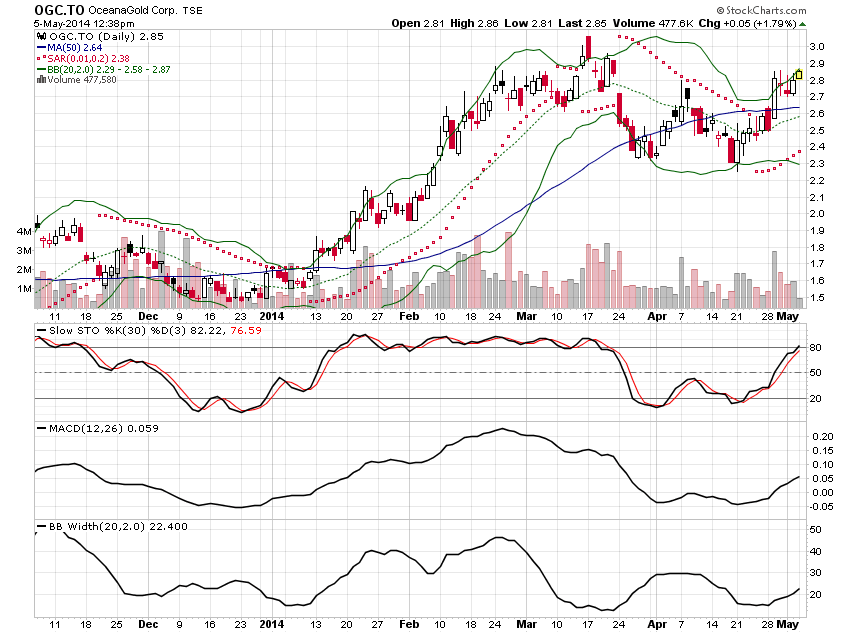Click the 5-May-2014 12:38pm timestamp

(84, 24)
